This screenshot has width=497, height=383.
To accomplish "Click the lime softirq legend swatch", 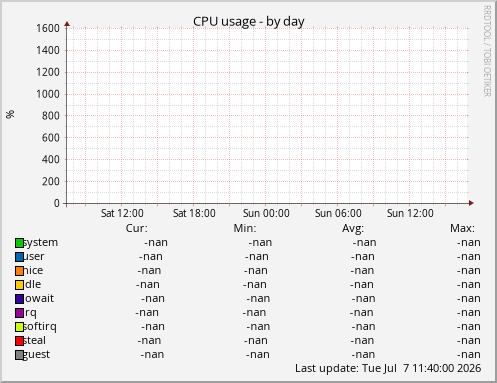I will pos(19,327).
